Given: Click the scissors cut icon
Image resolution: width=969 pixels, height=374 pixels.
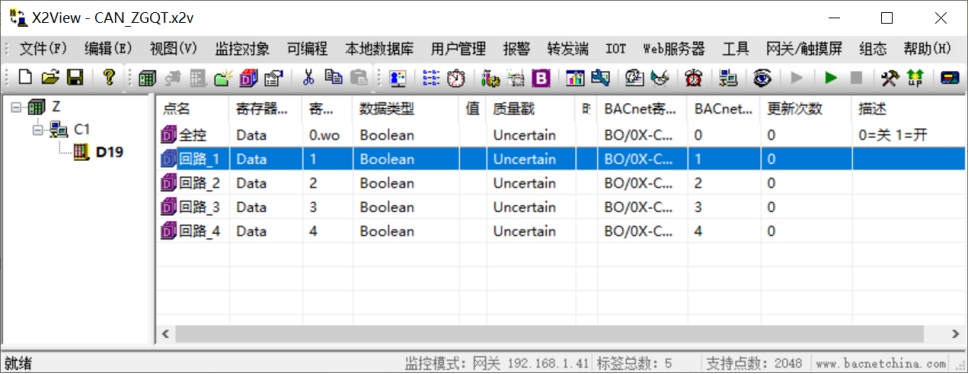Looking at the screenshot, I should pyautogui.click(x=308, y=77).
